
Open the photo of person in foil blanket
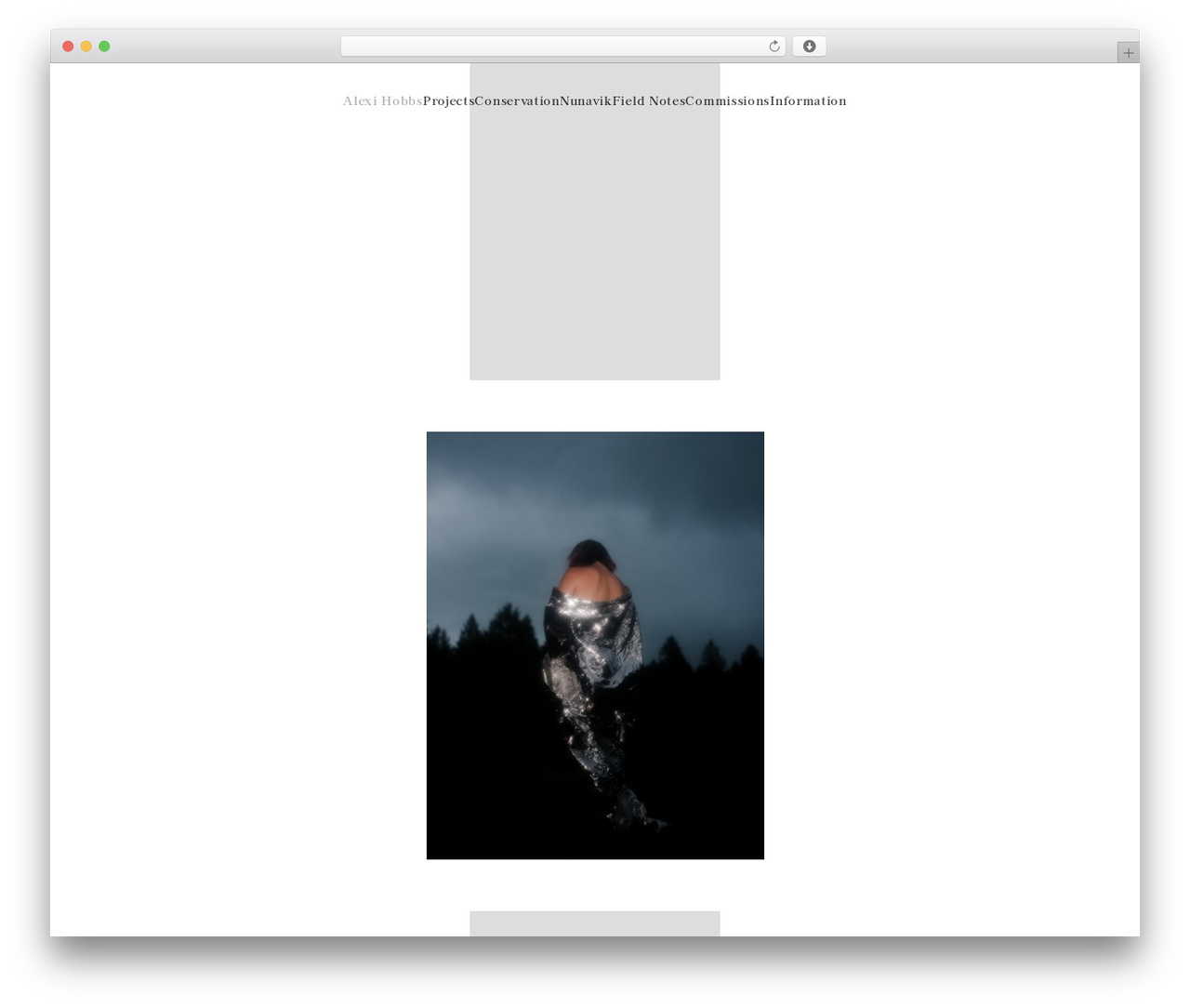click(595, 645)
